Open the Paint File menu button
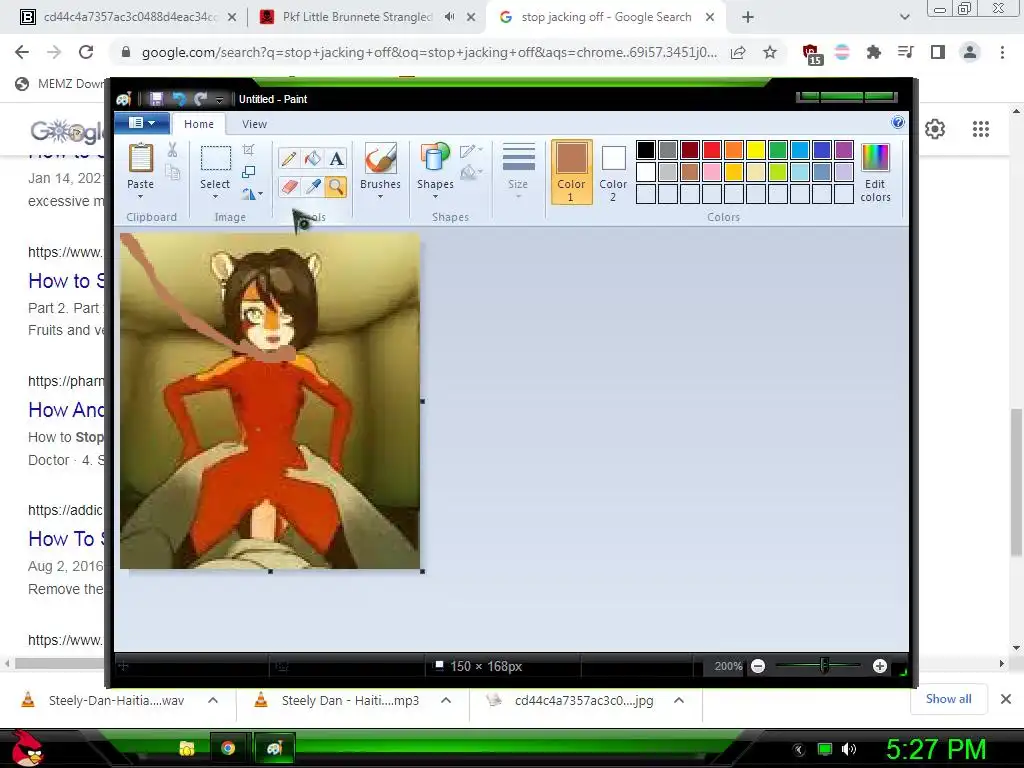Viewport: 1024px width, 768px height. 142,123
